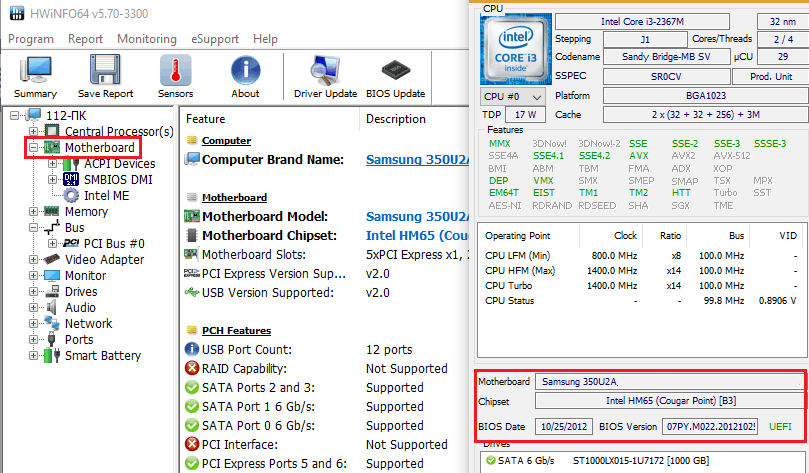Screen dimensions: 809x473
Task: Open the Monitoring menu
Action: pos(147,39)
